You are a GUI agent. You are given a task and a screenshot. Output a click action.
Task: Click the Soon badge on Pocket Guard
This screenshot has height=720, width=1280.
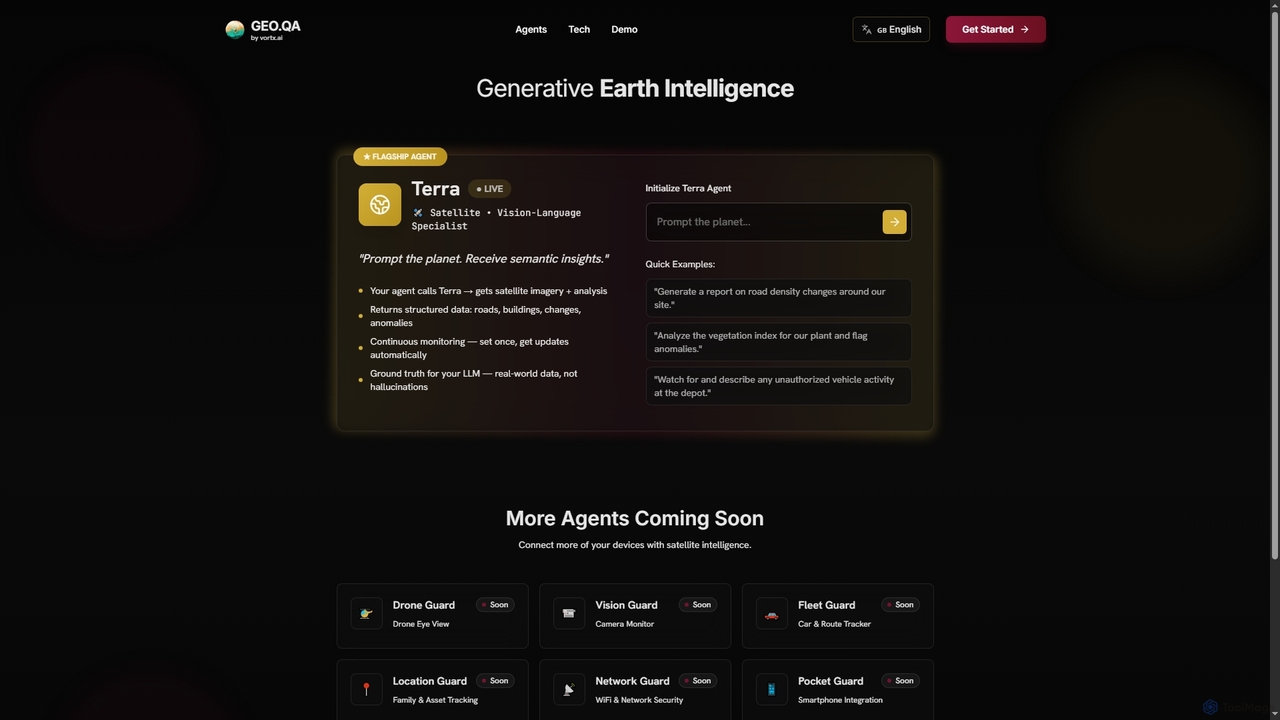pos(900,681)
